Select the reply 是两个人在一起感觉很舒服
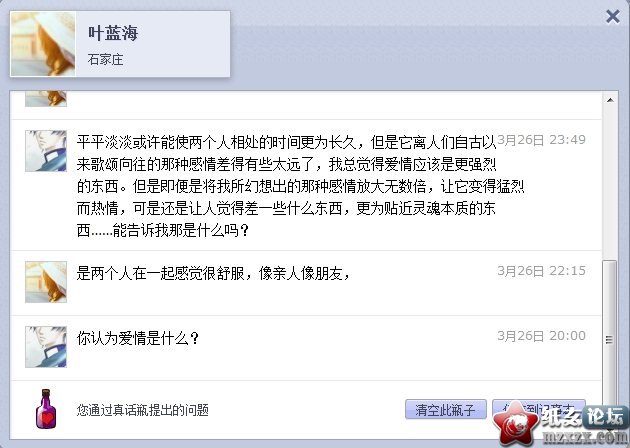The height and width of the screenshot is (448, 630). 213,273
